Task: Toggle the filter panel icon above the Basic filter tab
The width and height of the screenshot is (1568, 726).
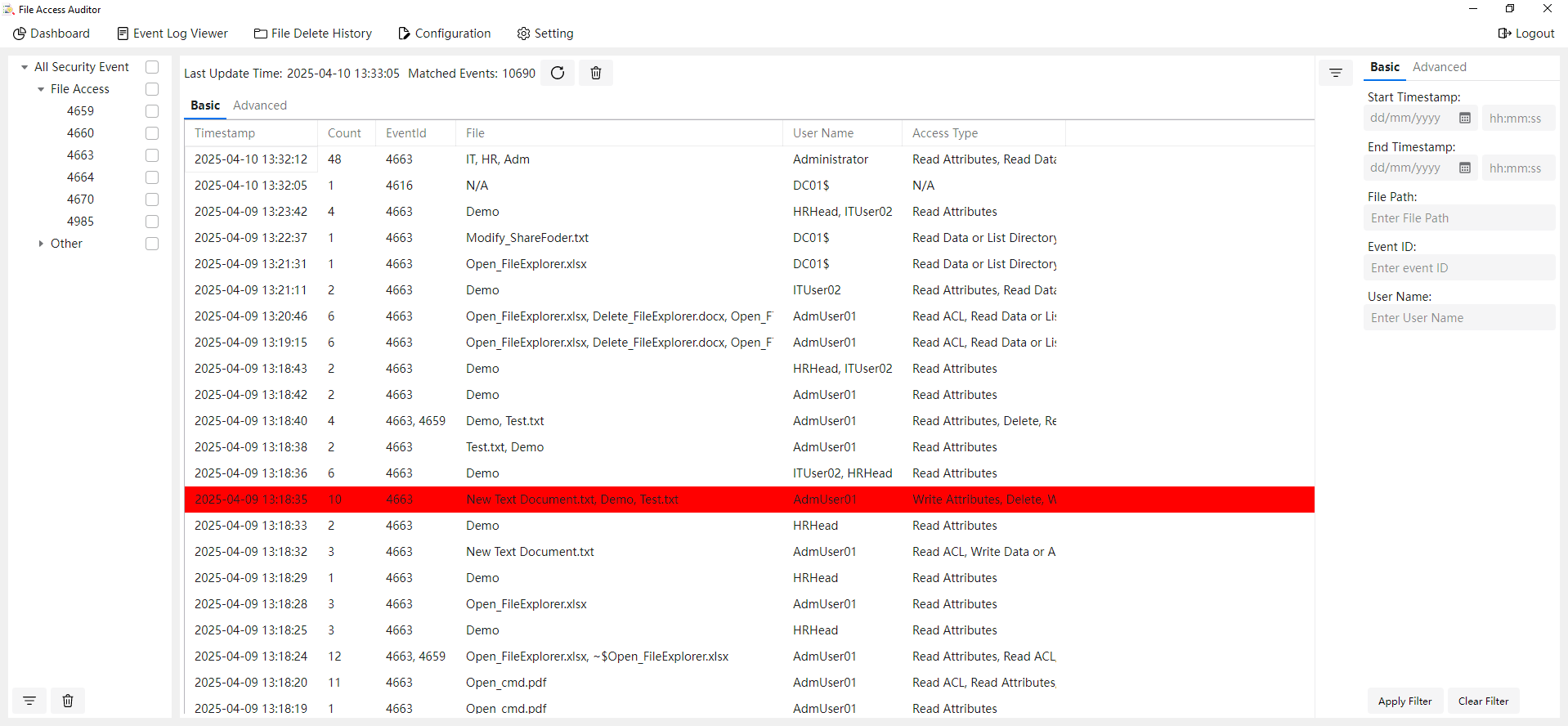Action: coord(1336,73)
